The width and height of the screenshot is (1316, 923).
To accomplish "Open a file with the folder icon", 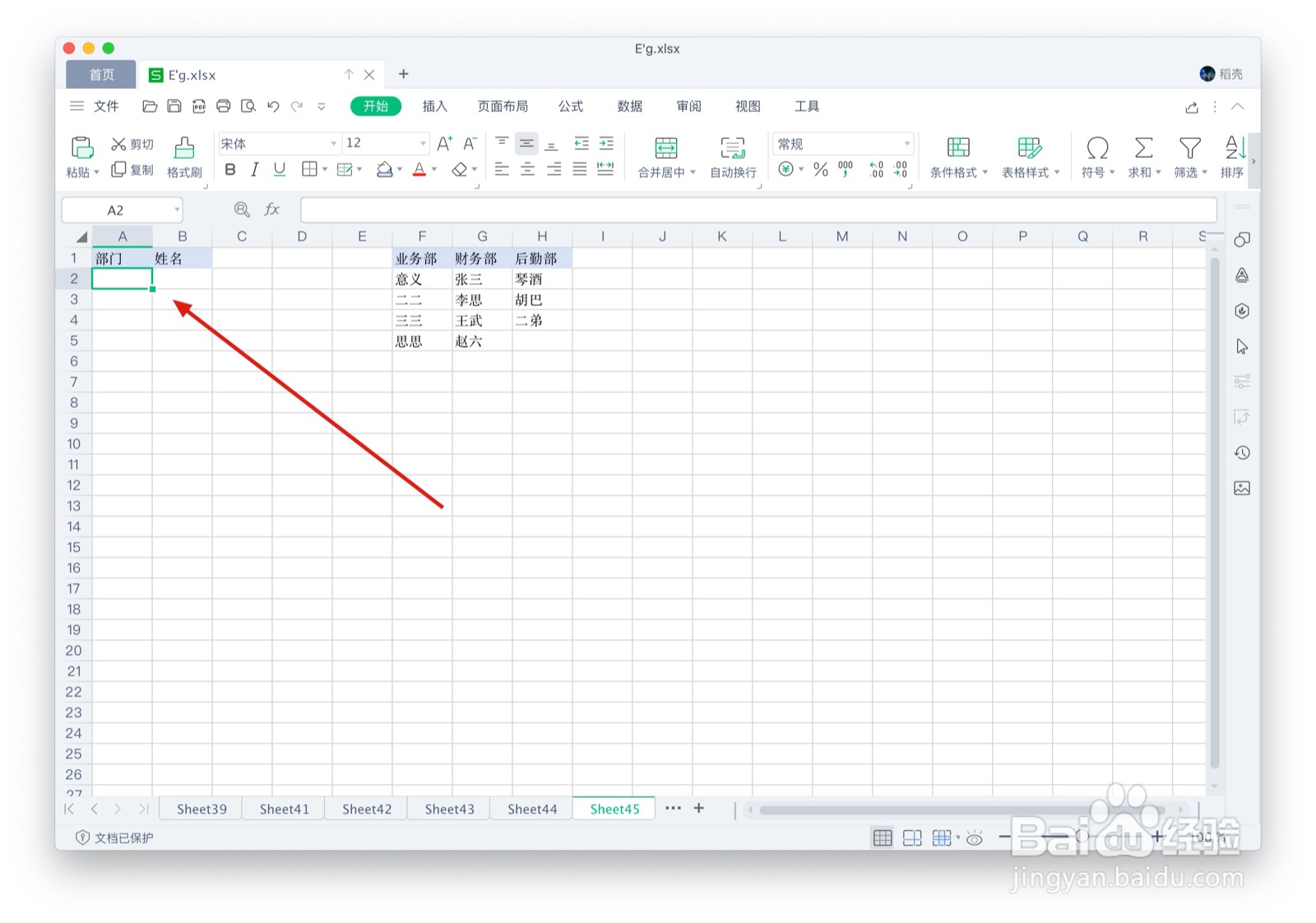I will point(150,106).
